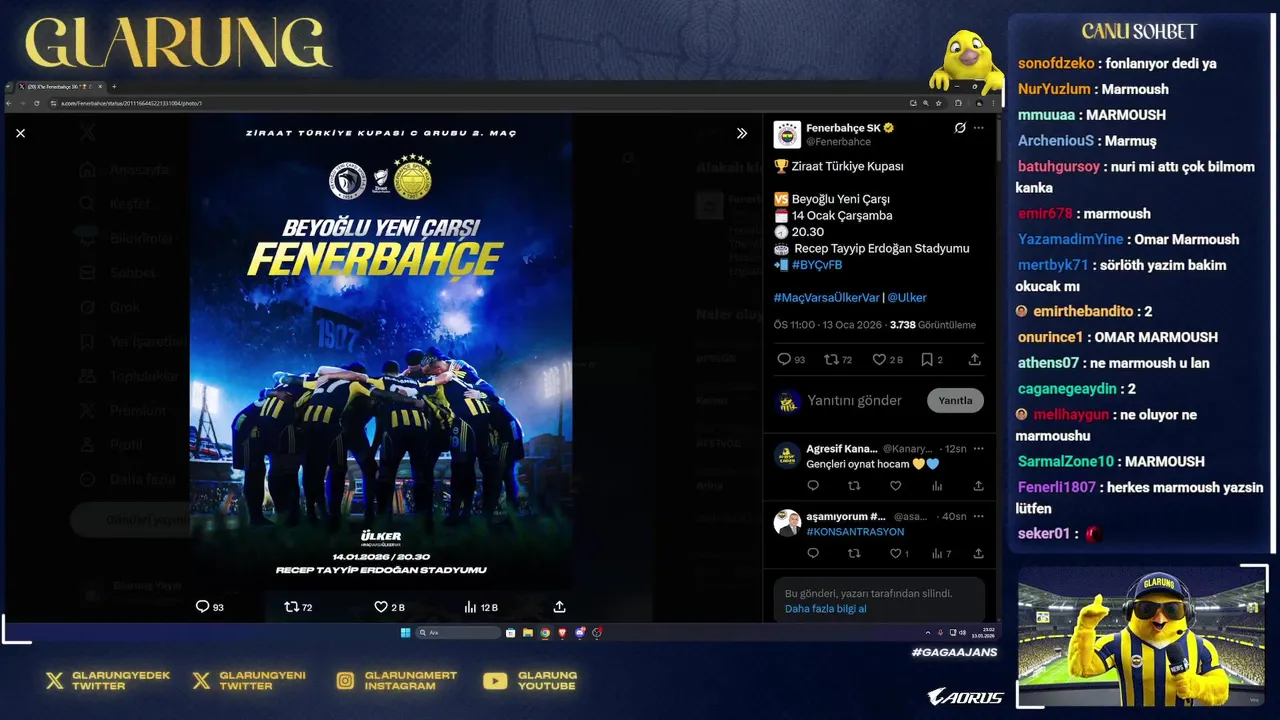Bookmark page with star icon in address bar
1280x720 pixels.
[x=939, y=103]
